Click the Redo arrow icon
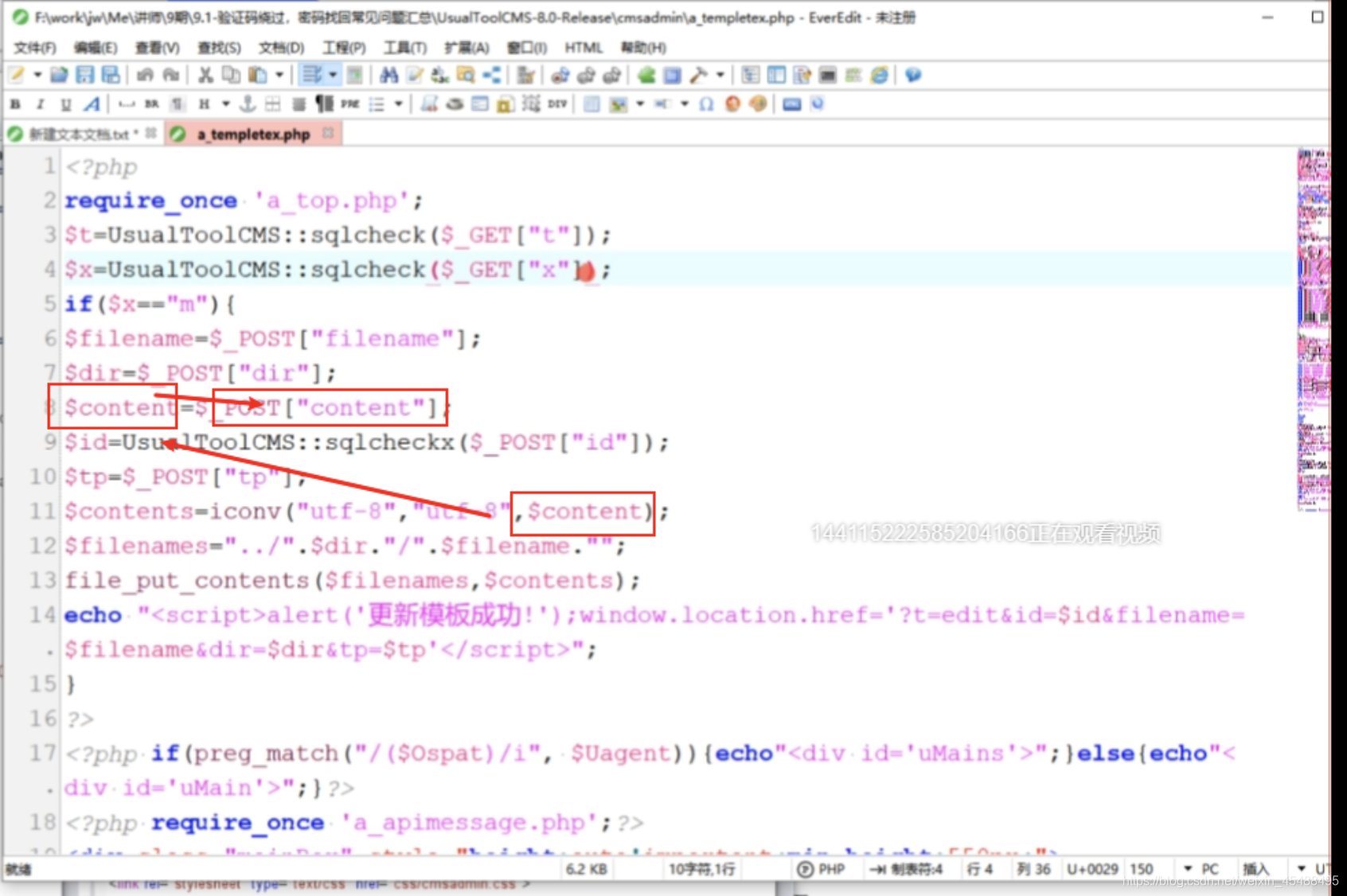Screen dimensions: 1347x896 [170, 75]
